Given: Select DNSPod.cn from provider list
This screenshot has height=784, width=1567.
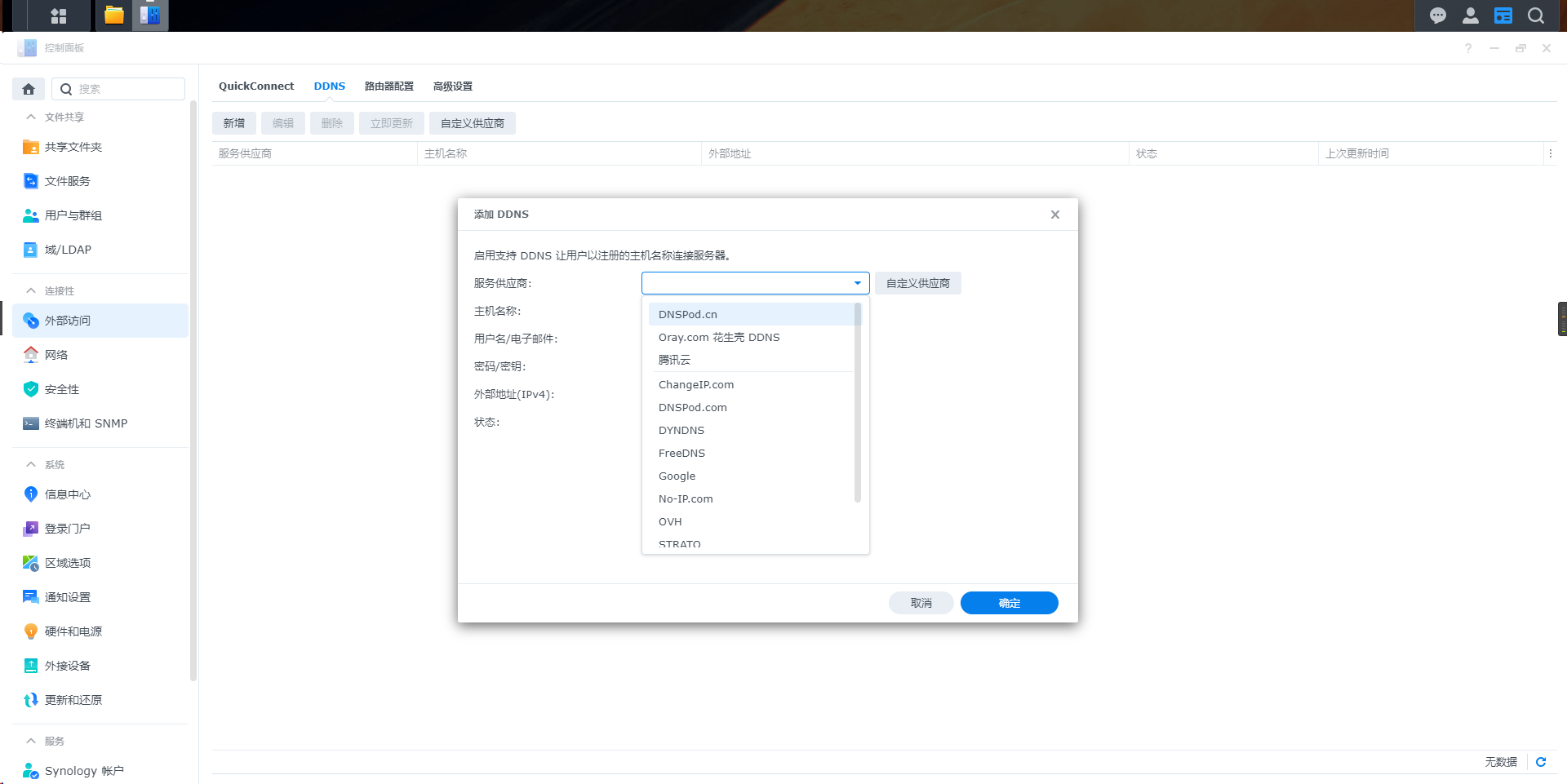Looking at the screenshot, I should click(x=688, y=314).
